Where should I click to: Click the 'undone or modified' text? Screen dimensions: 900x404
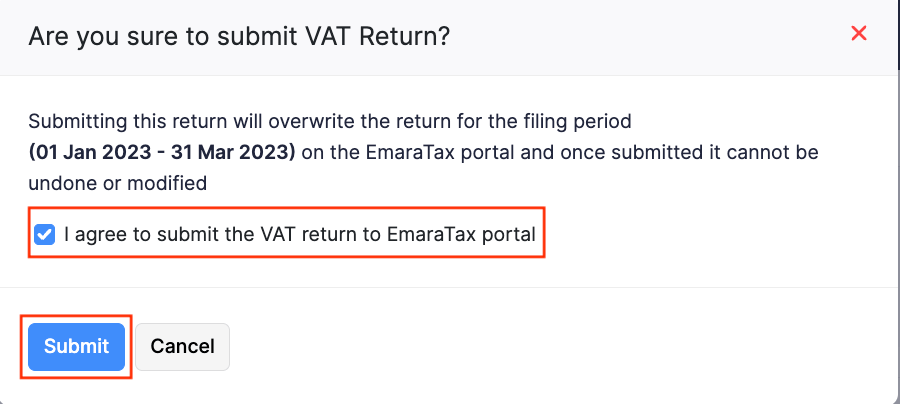click(x=118, y=183)
